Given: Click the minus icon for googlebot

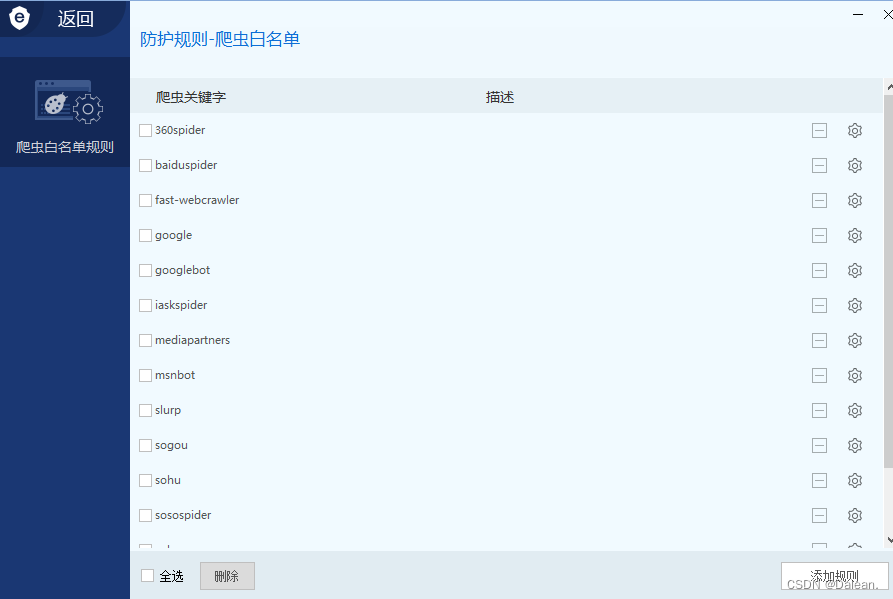Looking at the screenshot, I should [819, 270].
